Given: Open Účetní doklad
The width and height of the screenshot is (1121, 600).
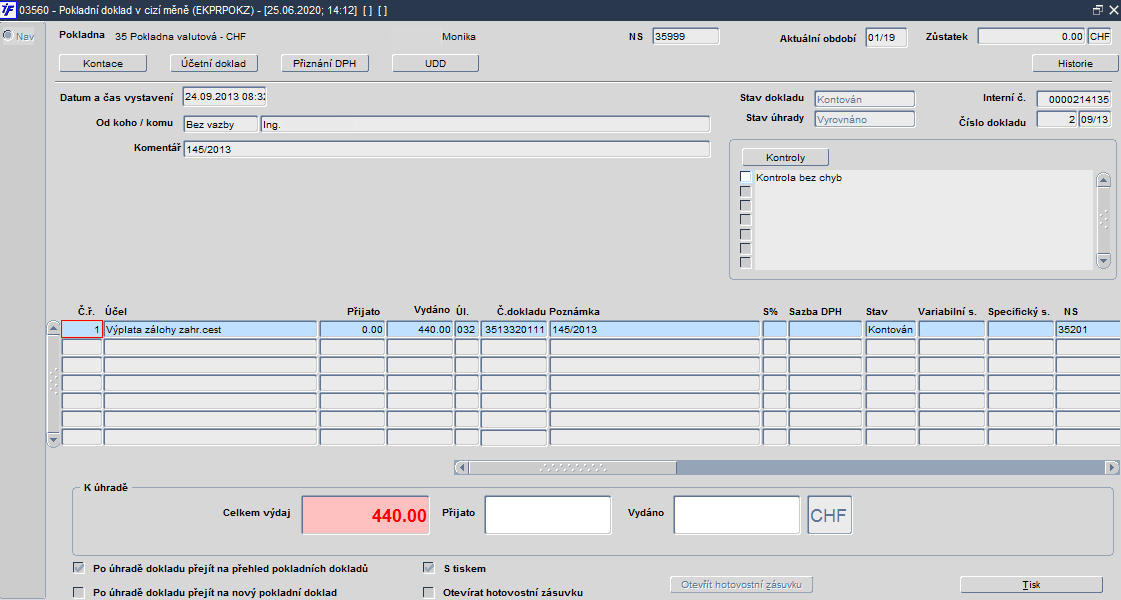Looking at the screenshot, I should click(x=214, y=64).
